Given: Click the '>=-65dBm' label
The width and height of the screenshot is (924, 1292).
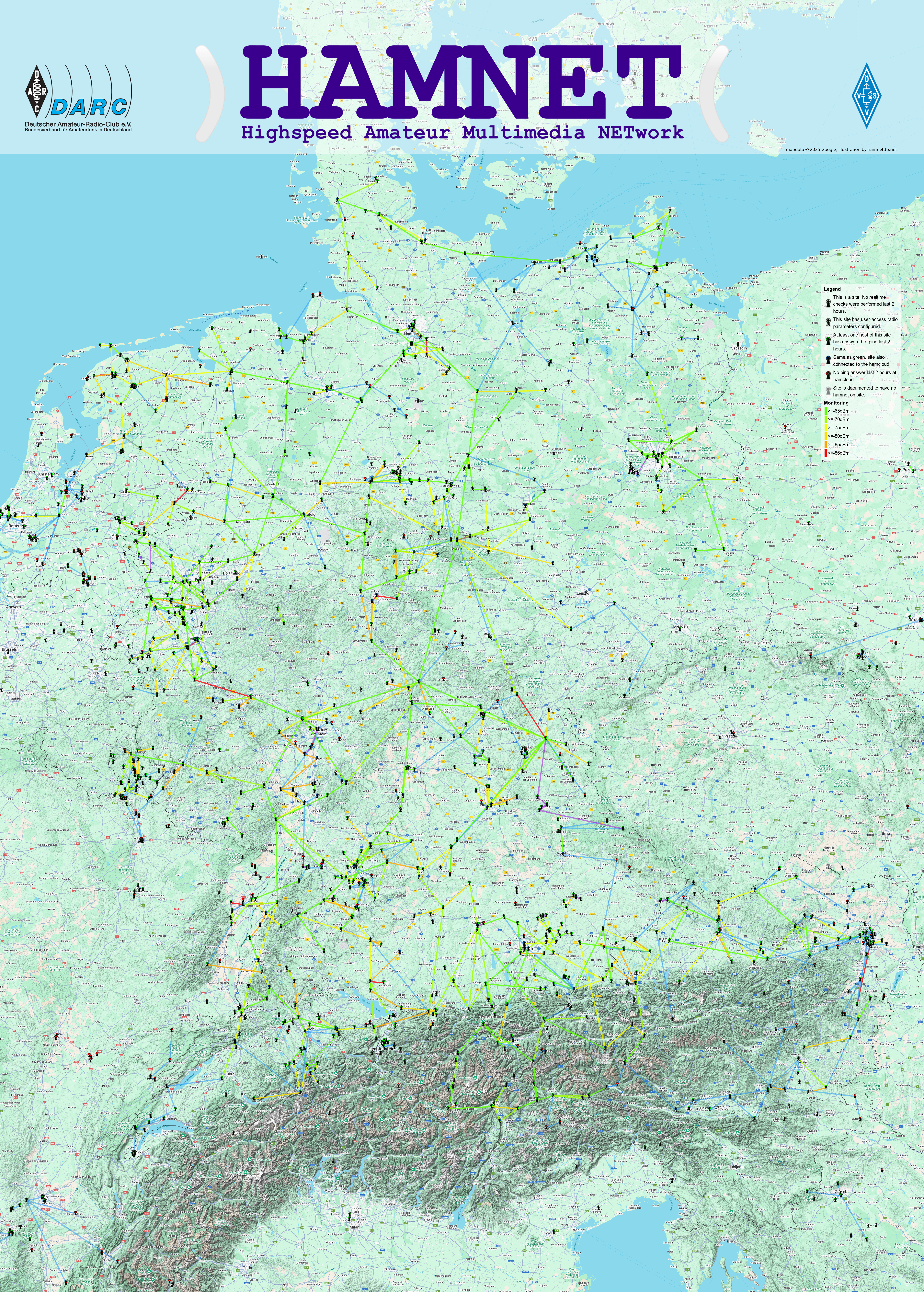Looking at the screenshot, I should click(x=839, y=411).
